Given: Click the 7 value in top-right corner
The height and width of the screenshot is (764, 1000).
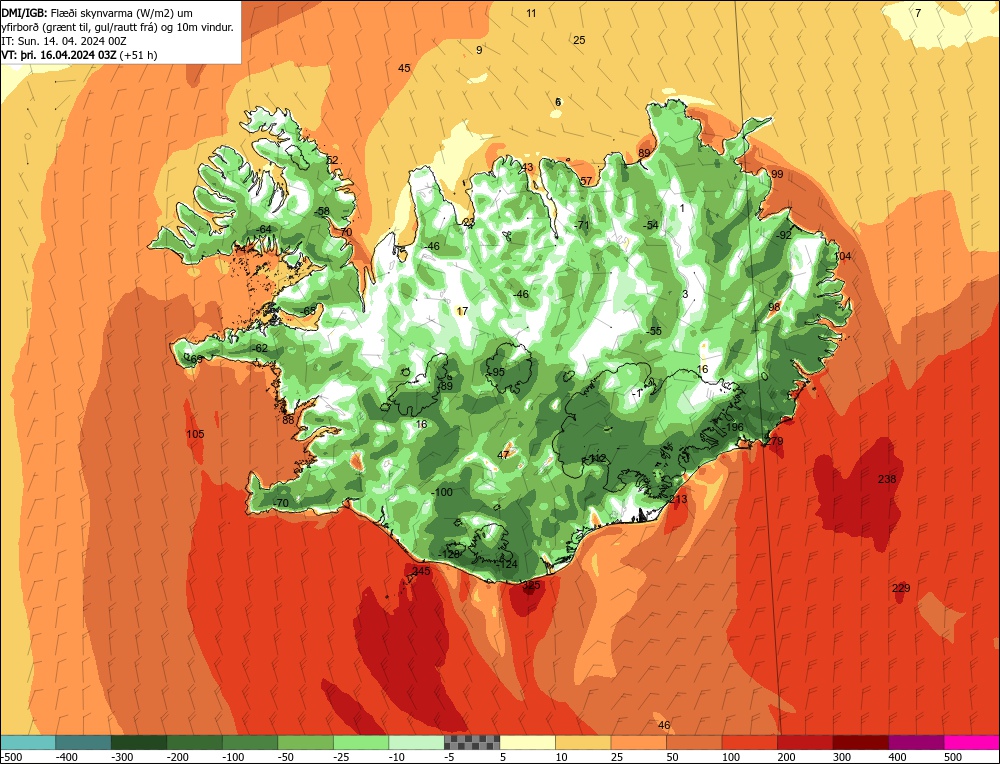Looking at the screenshot, I should [918, 13].
